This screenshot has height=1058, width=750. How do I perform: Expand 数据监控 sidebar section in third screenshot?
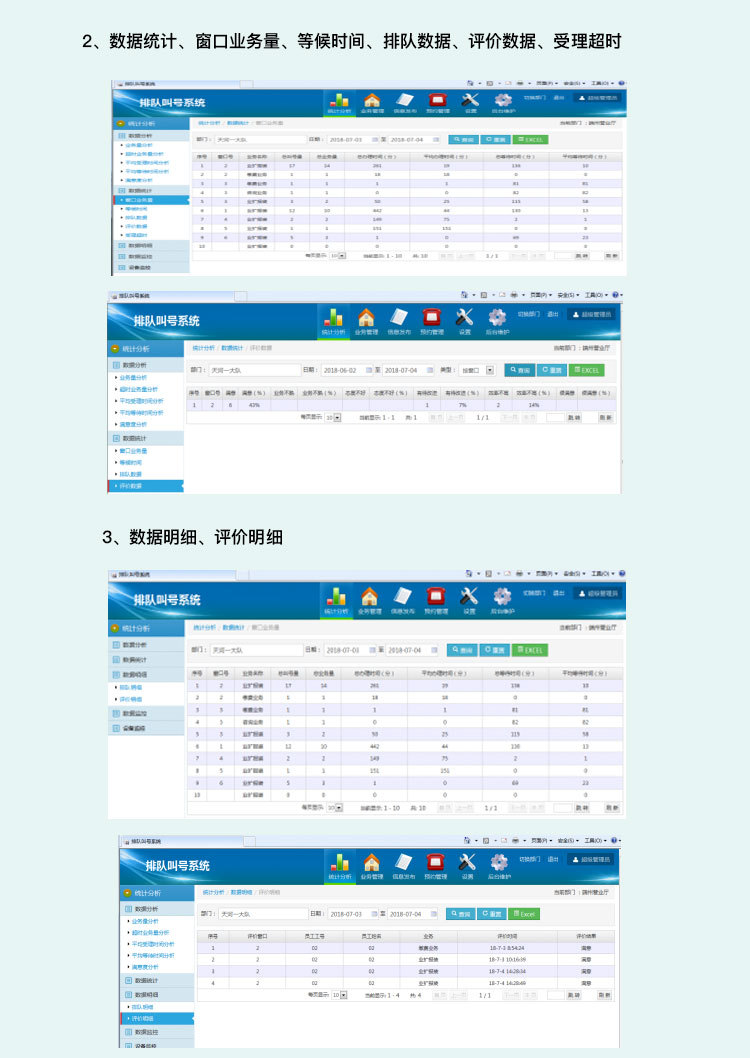pos(146,714)
